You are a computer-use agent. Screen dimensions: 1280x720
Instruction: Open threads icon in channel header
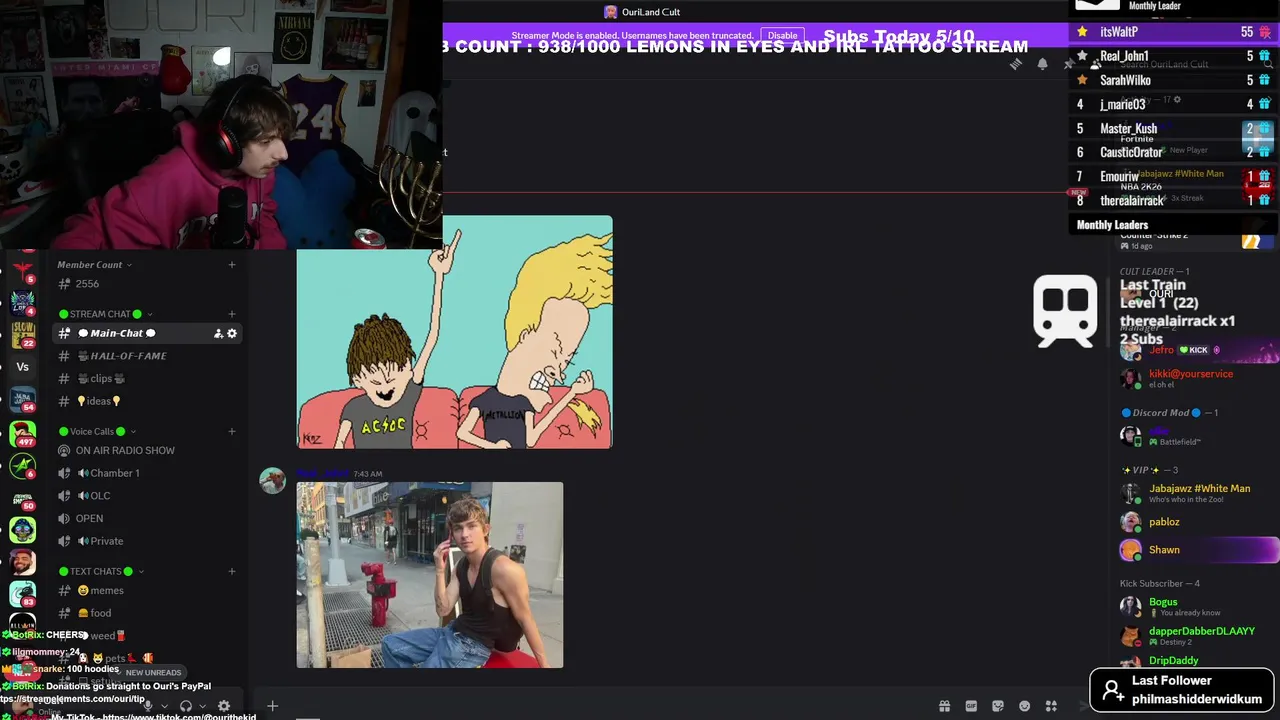point(1015,64)
